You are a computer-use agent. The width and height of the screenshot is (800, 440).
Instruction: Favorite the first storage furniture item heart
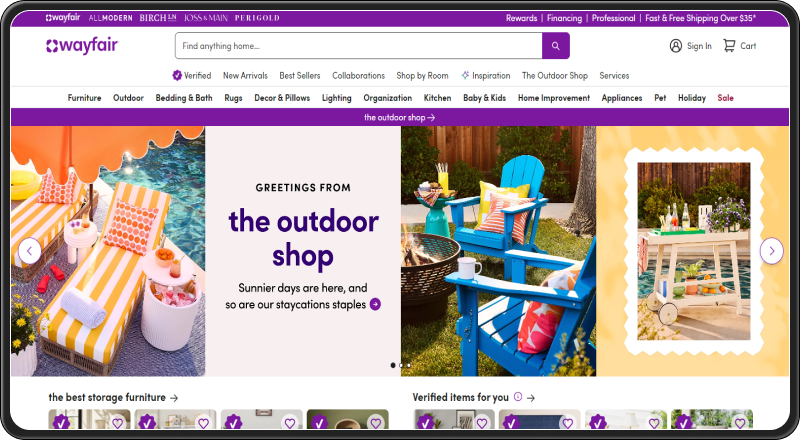coord(118,423)
